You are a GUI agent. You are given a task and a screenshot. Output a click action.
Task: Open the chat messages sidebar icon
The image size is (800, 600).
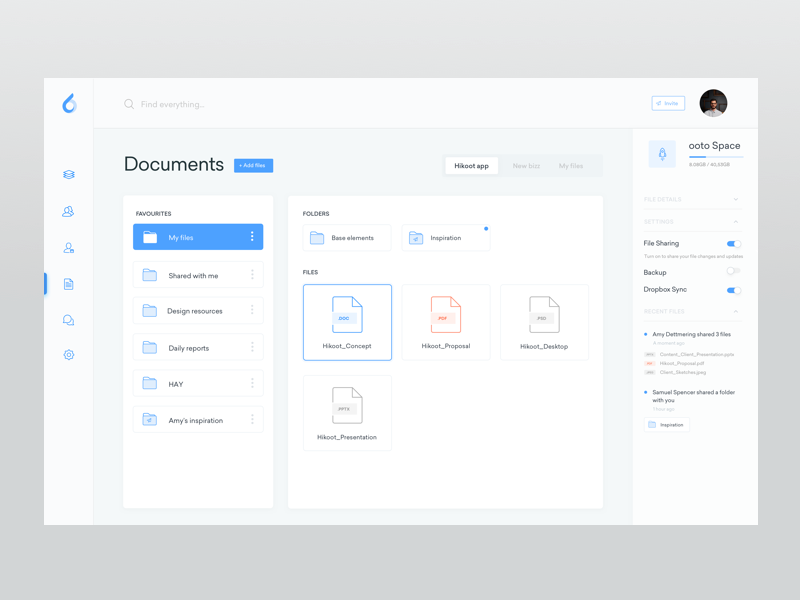point(69,320)
